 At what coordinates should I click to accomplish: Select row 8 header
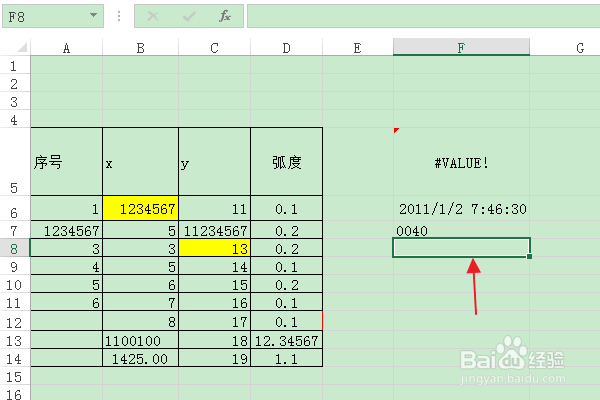[x=15, y=248]
